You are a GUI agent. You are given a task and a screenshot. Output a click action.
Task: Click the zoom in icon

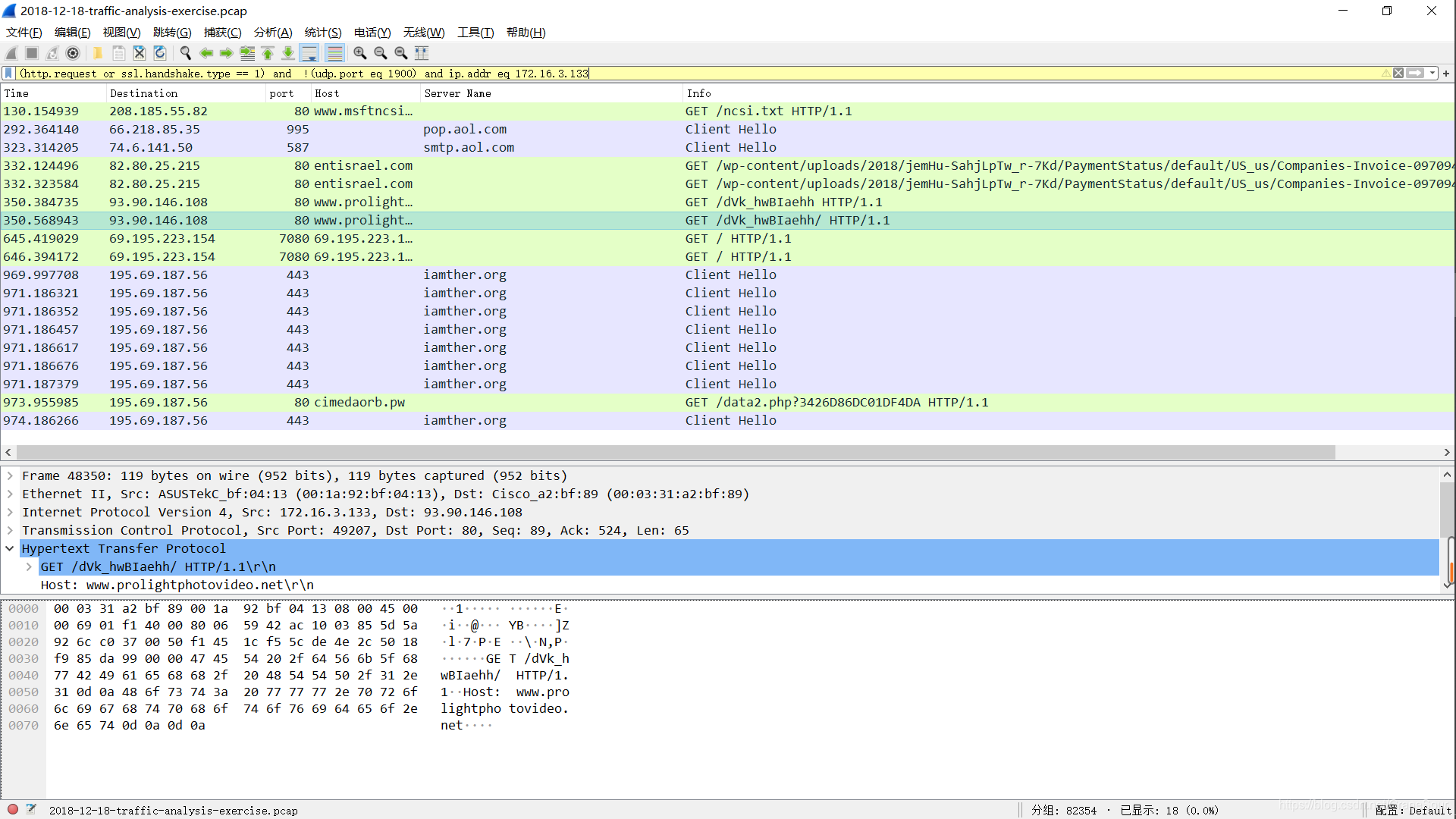359,53
